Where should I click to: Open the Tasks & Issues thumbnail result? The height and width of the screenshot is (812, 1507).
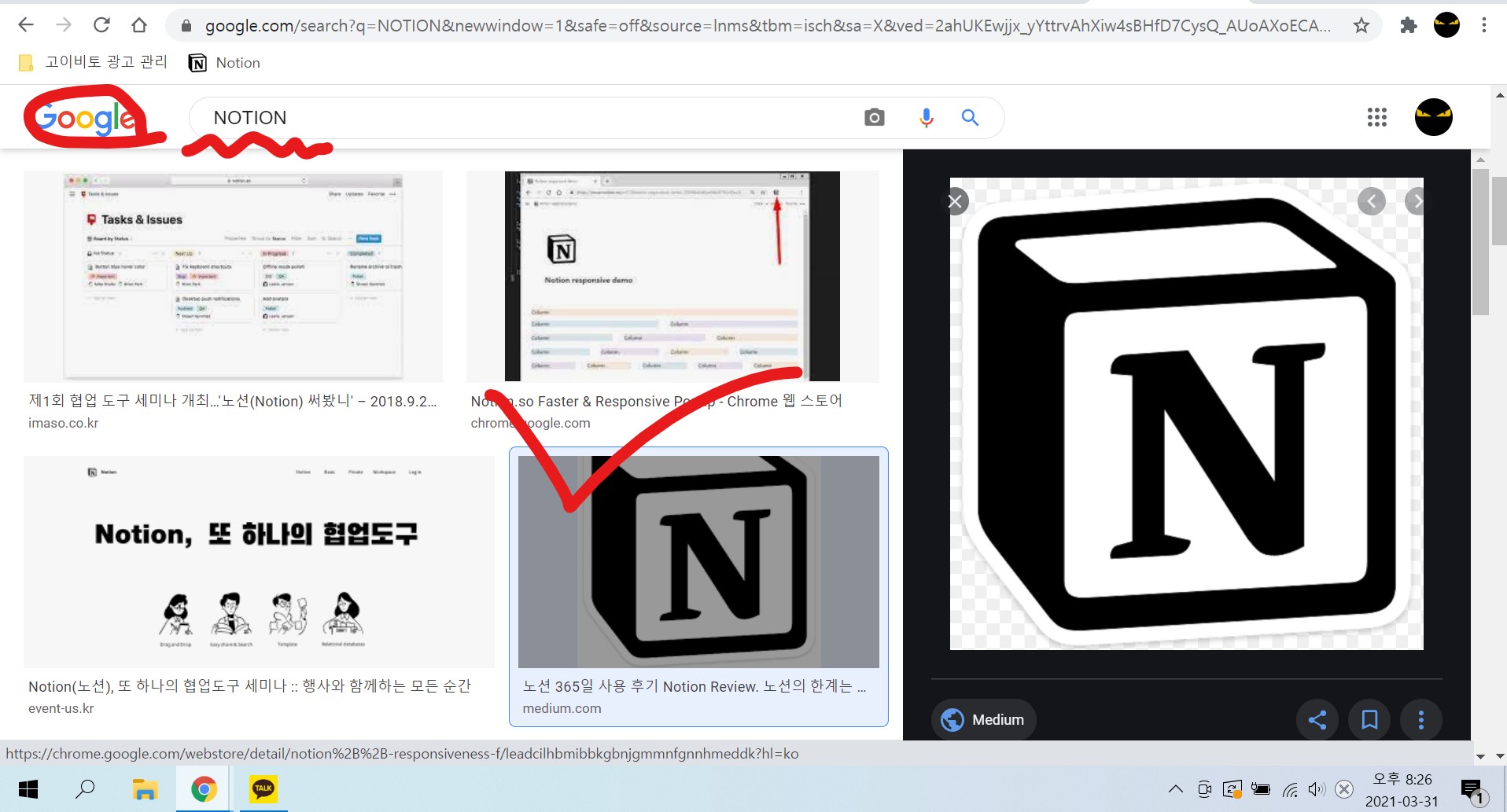click(x=233, y=276)
